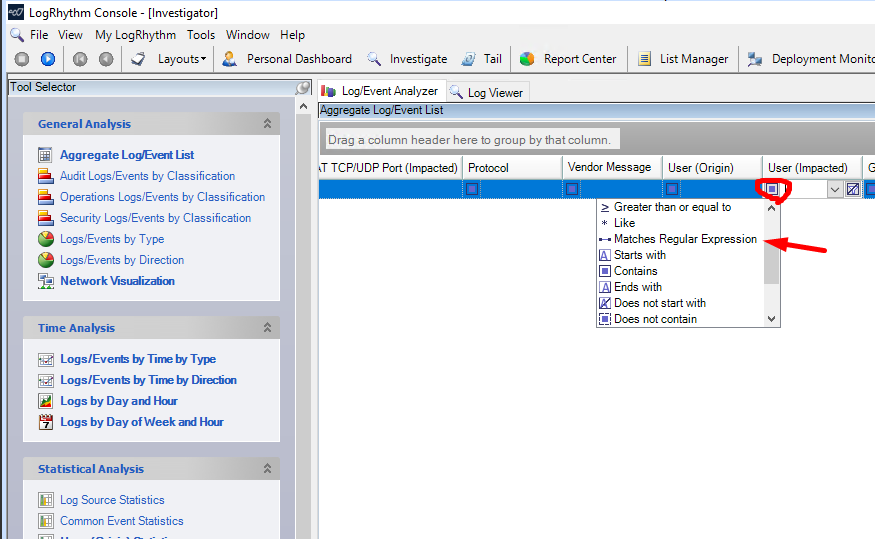The height and width of the screenshot is (539, 875).
Task: Click the first gray back navigation button
Action: click(80, 59)
